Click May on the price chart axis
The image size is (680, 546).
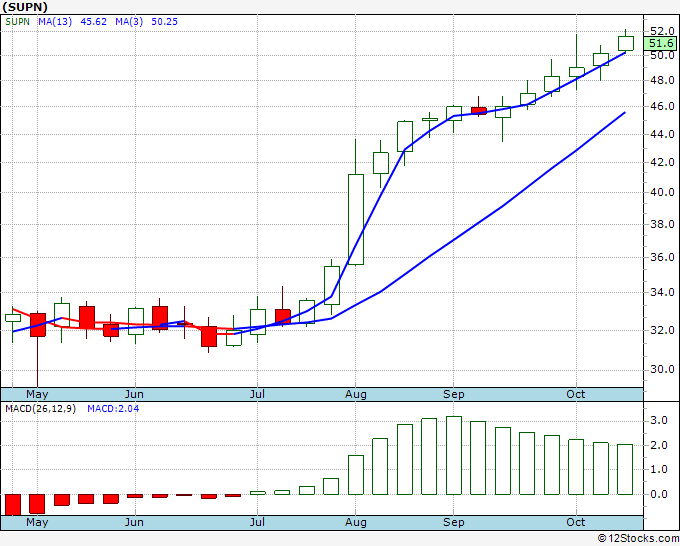coord(37,395)
